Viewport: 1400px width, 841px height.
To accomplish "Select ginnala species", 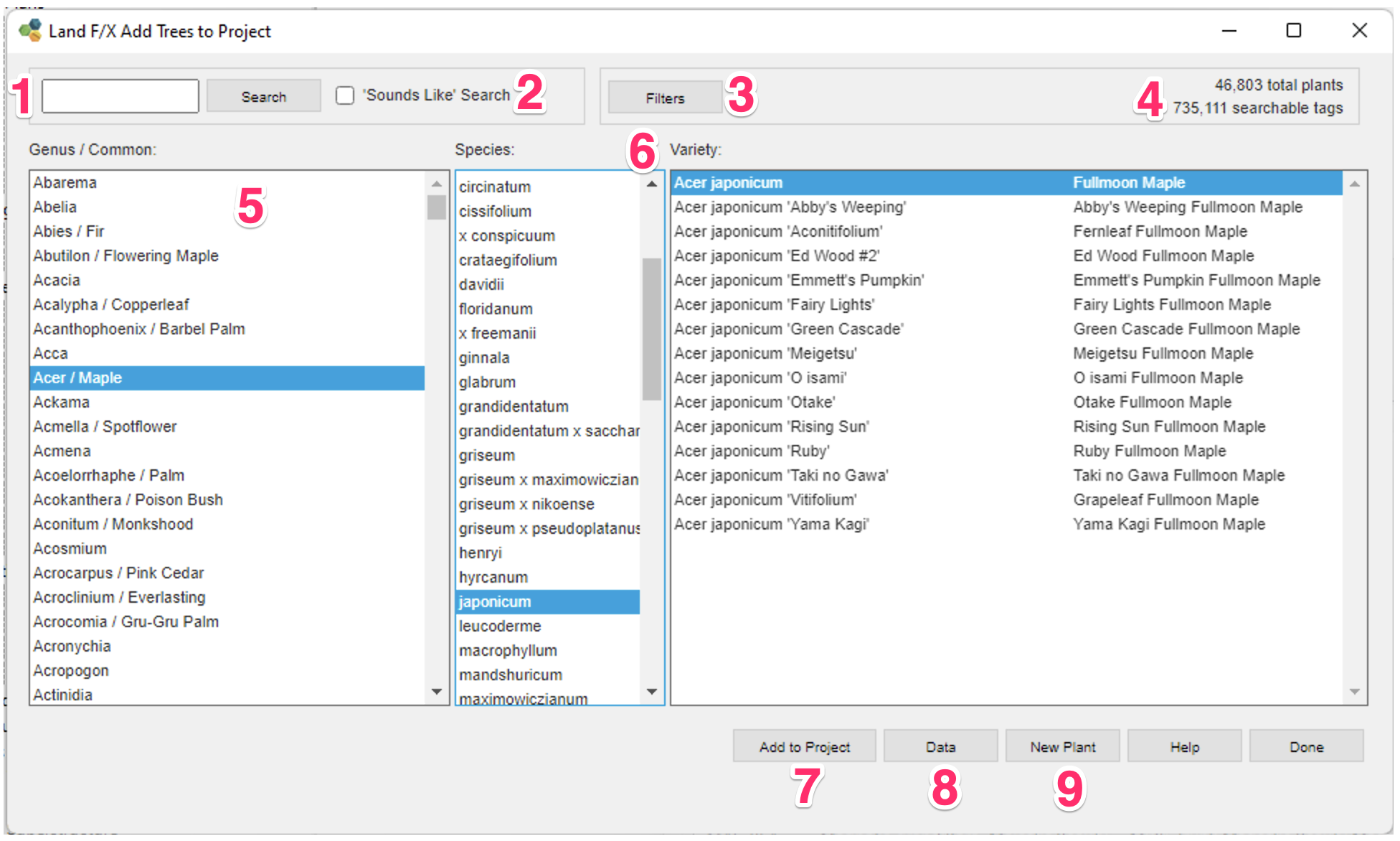I will pos(548,358).
